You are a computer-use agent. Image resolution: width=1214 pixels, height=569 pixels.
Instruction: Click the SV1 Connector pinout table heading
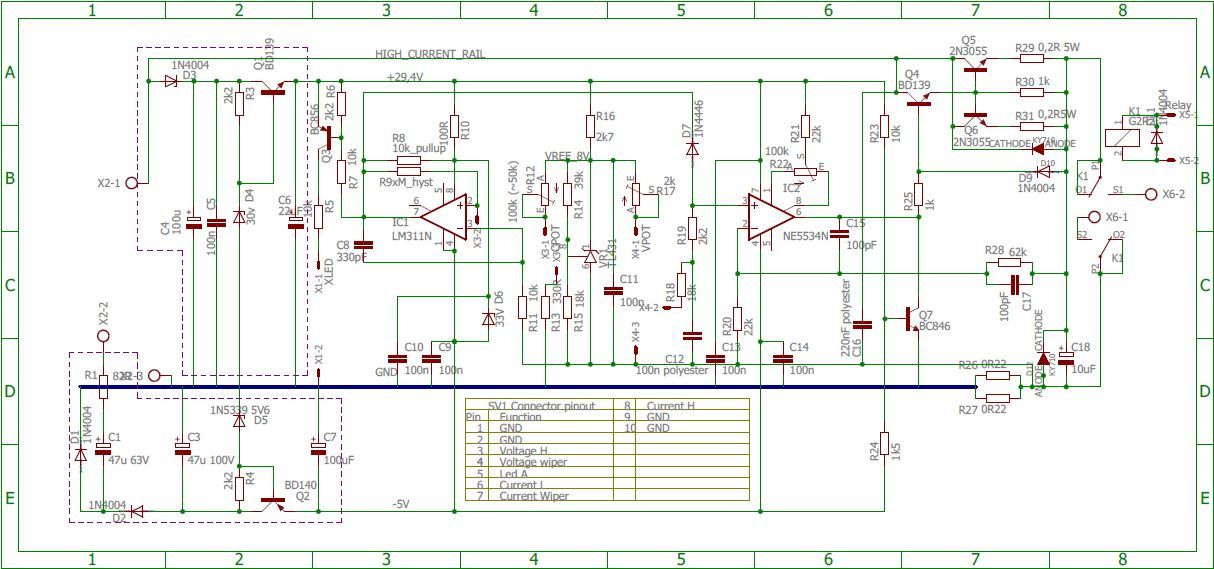(x=541, y=405)
